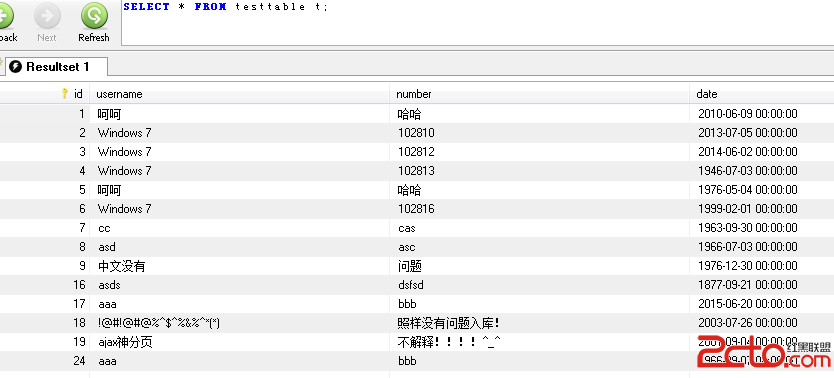Select the username cell 中文没有
The height and width of the screenshot is (378, 834).
coord(239,266)
